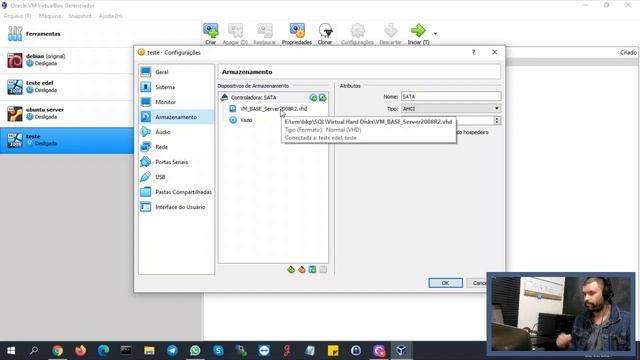Open the Ajuda menu
Screen dimensions: 640x360
[111, 16]
